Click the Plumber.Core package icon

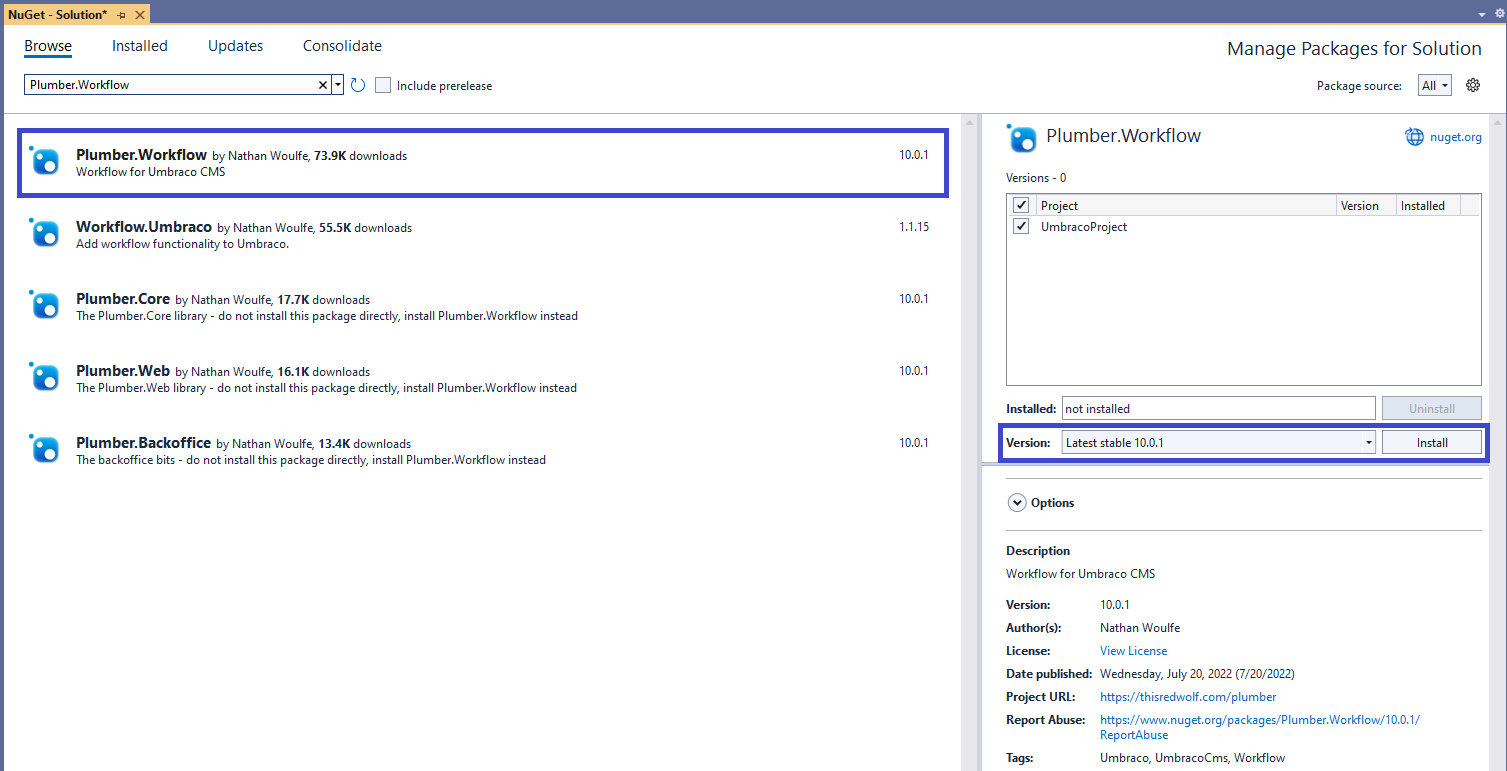(x=44, y=305)
